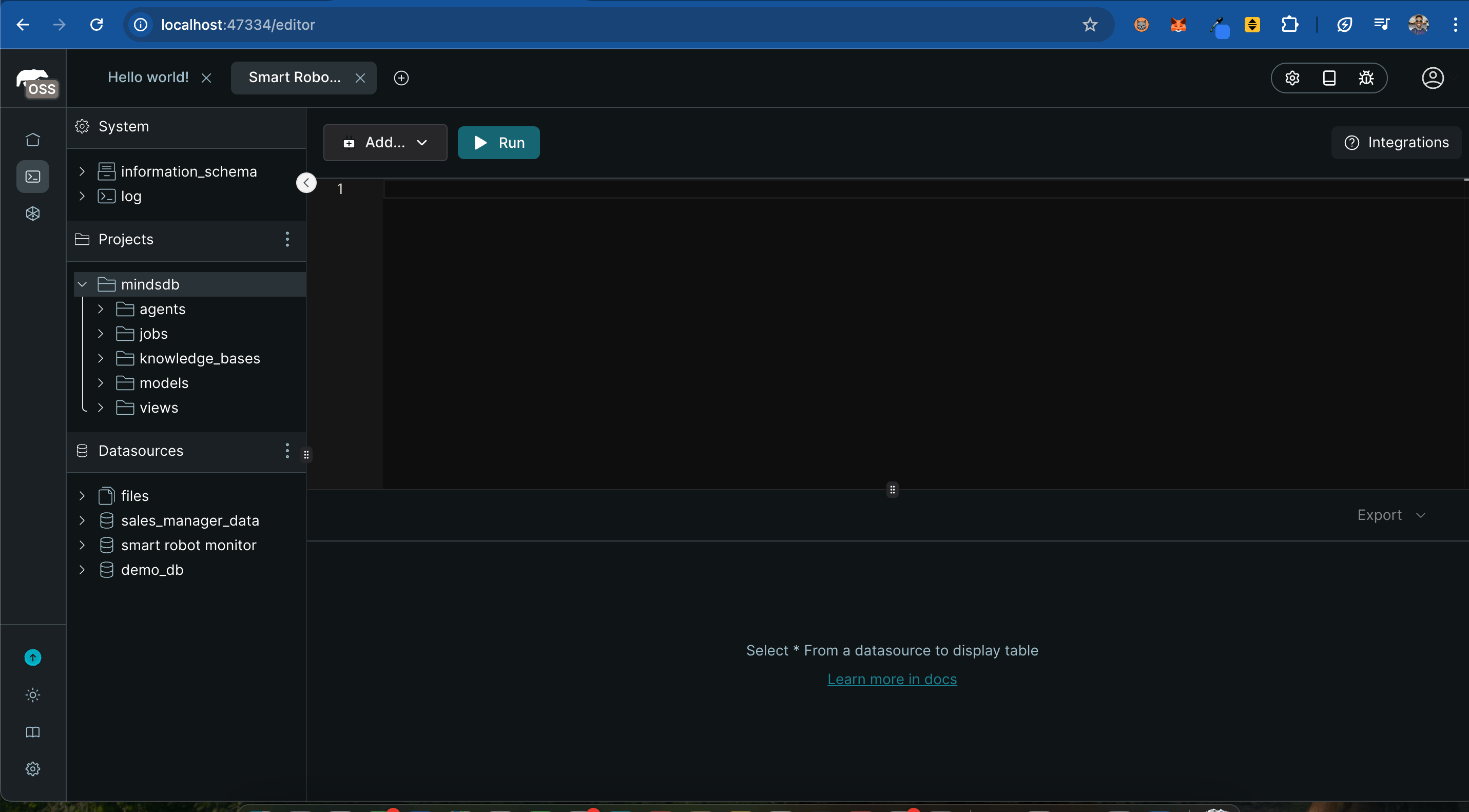Open Projects three-dot options menu

[287, 240]
